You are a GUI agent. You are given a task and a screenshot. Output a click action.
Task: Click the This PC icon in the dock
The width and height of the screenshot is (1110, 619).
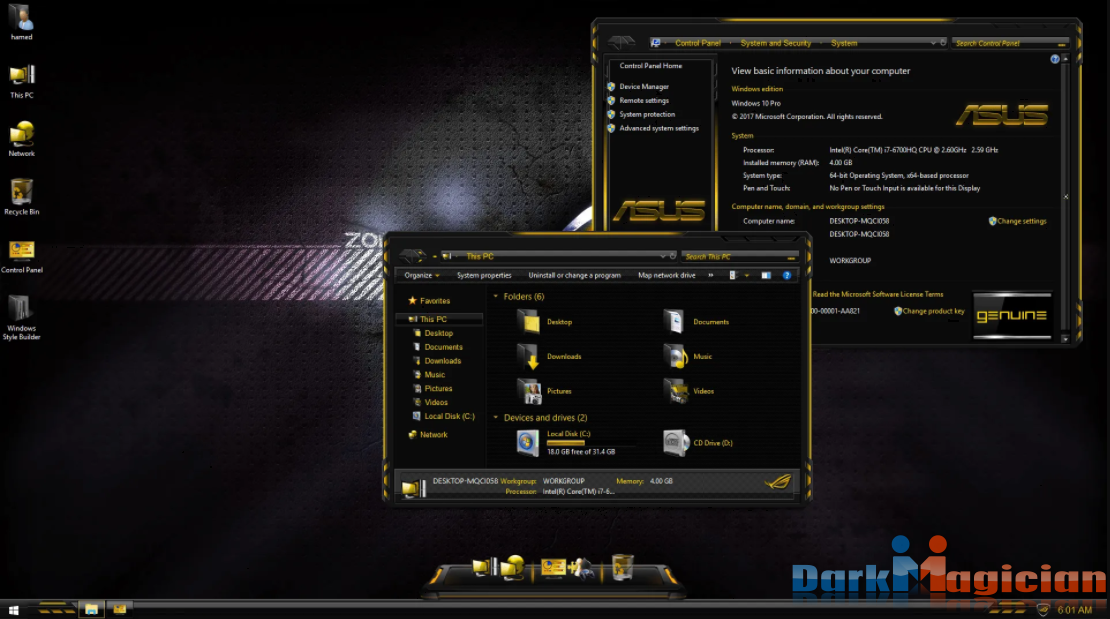pos(485,567)
